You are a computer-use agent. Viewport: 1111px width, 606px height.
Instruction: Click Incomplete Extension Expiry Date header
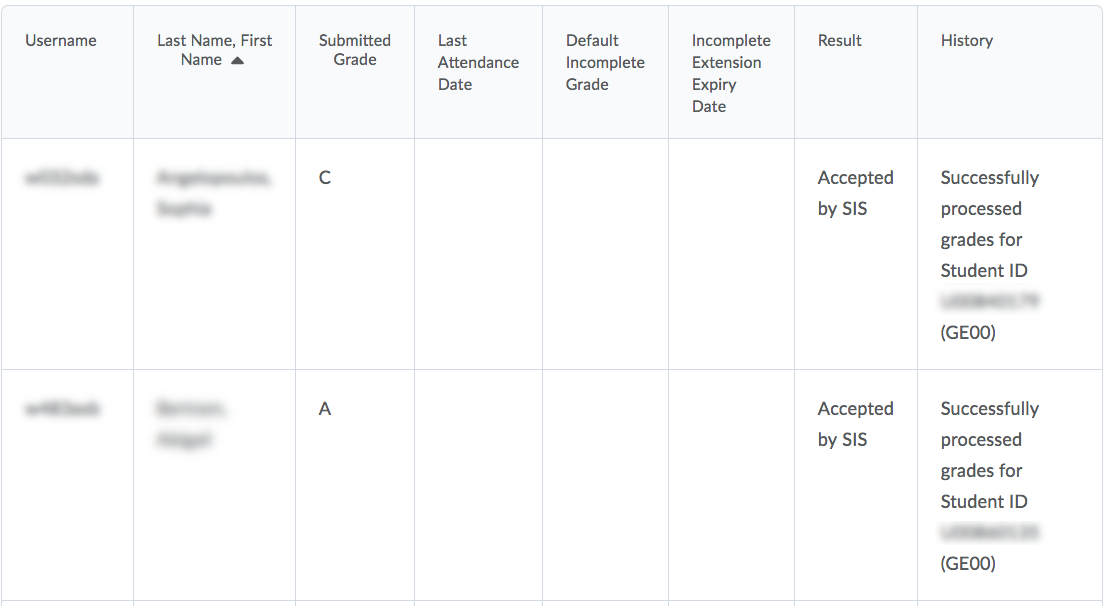tap(730, 73)
